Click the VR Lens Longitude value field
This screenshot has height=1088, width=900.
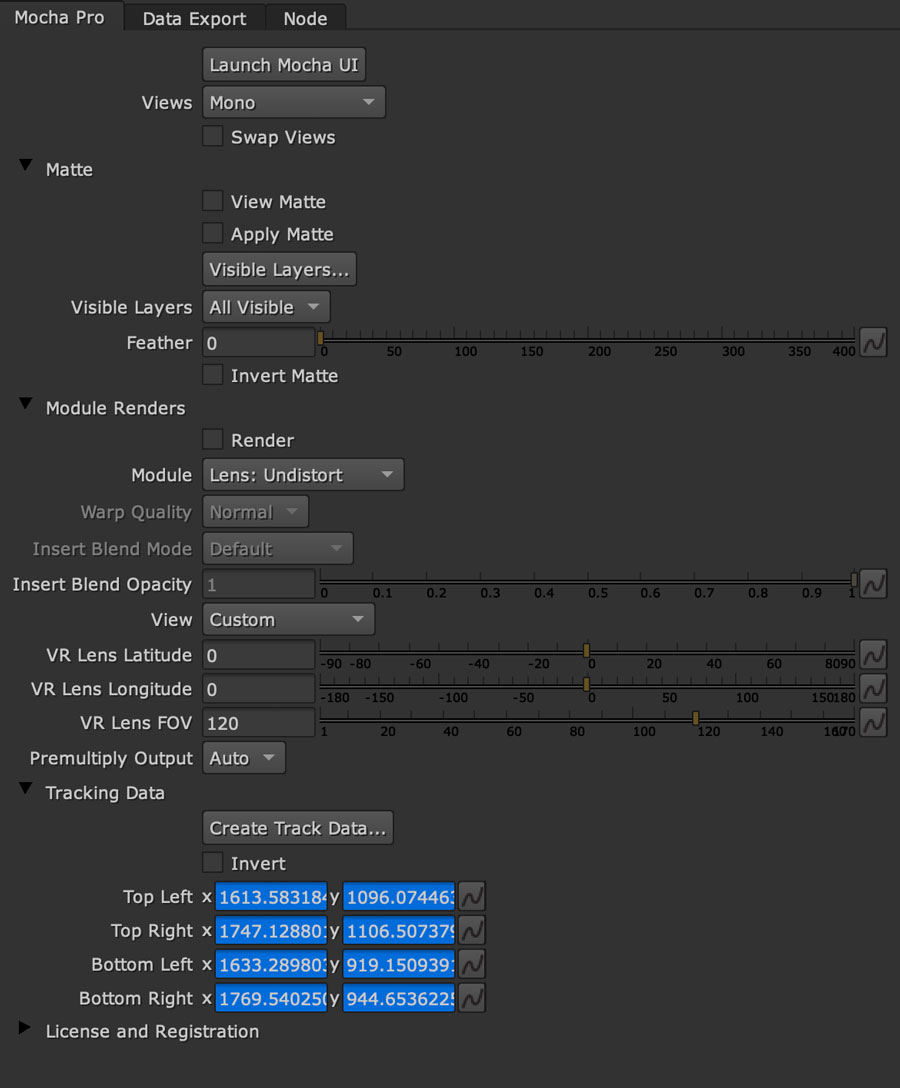click(x=259, y=689)
